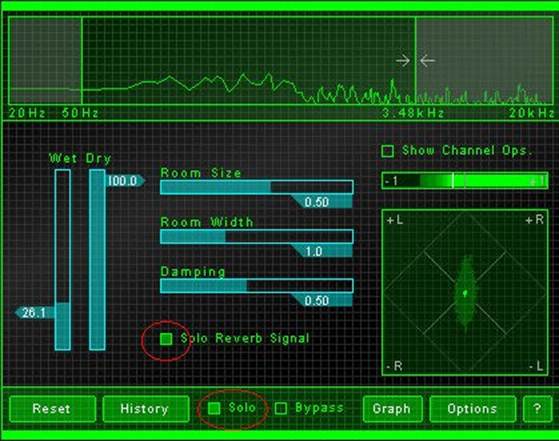Click the -L label in the vectorscope
Image resolution: width=559 pixels, height=441 pixels.
coord(536,366)
